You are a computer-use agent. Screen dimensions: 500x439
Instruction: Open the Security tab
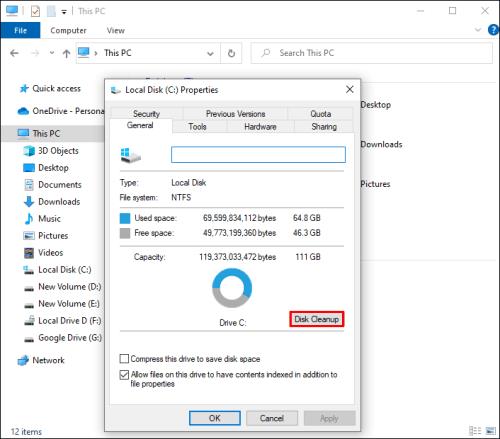pyautogui.click(x=146, y=114)
